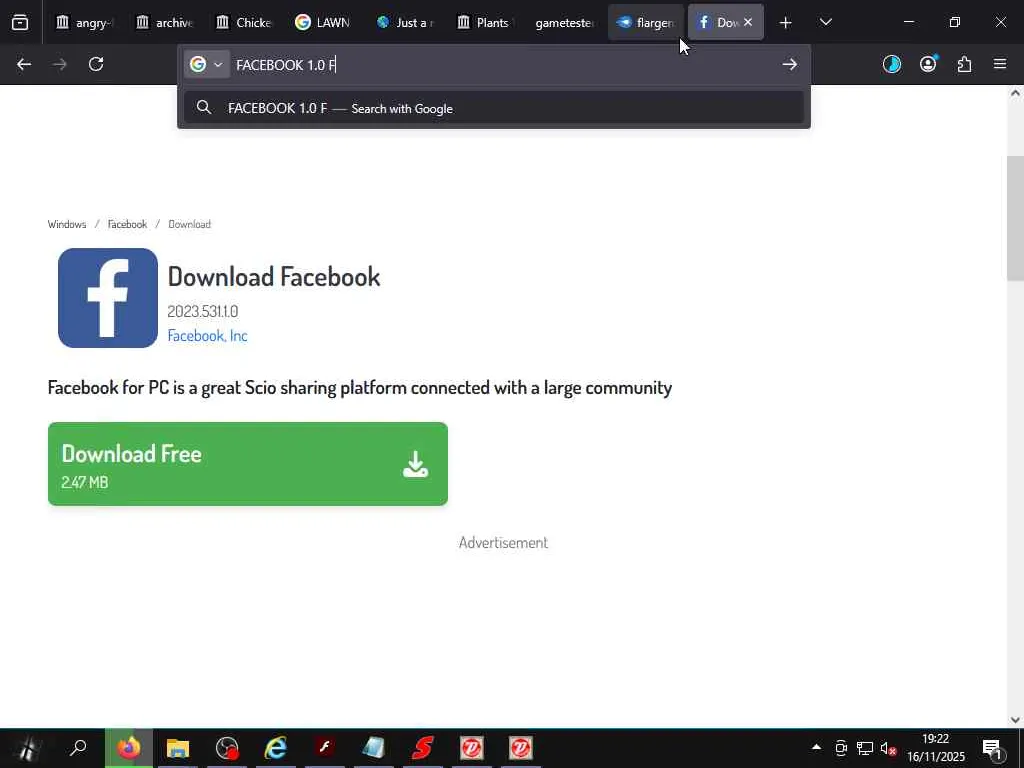Open the eraser-shaped taskbar app icon
The width and height of the screenshot is (1024, 768).
[x=374, y=748]
